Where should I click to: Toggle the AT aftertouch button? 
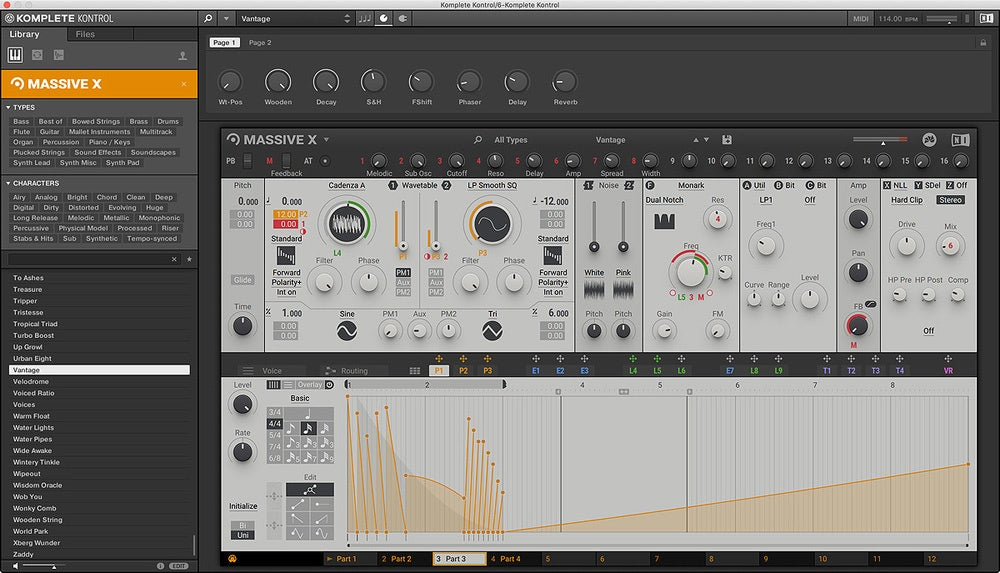(x=325, y=161)
